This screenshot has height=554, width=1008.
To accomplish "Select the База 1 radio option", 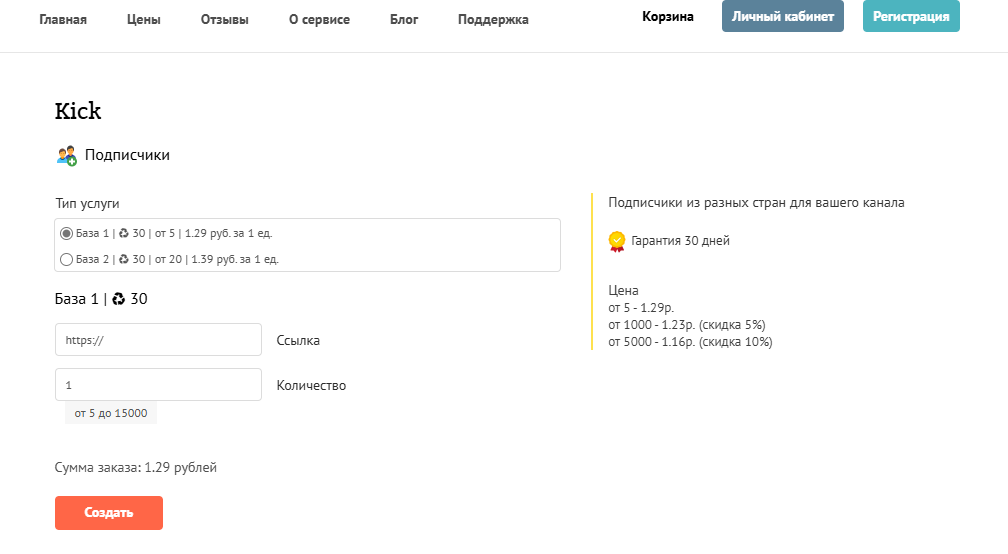I will pos(66,233).
